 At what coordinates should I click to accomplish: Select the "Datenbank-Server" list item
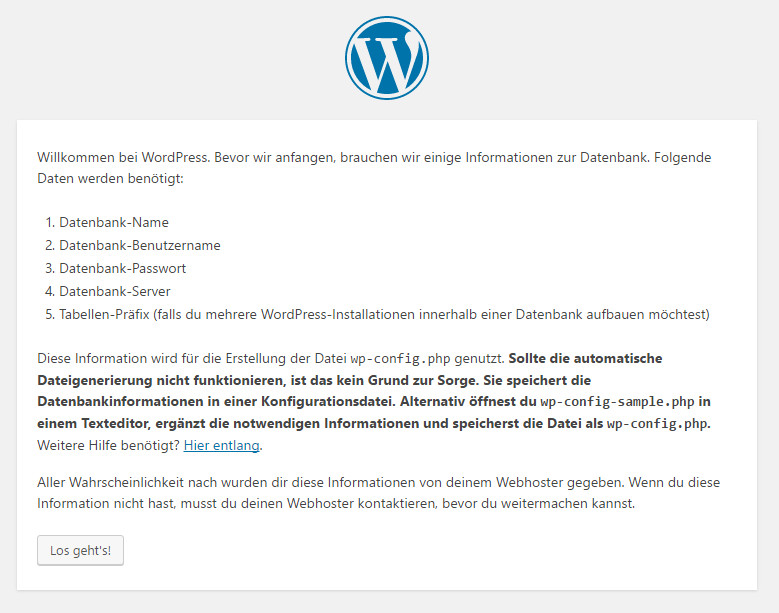(115, 291)
